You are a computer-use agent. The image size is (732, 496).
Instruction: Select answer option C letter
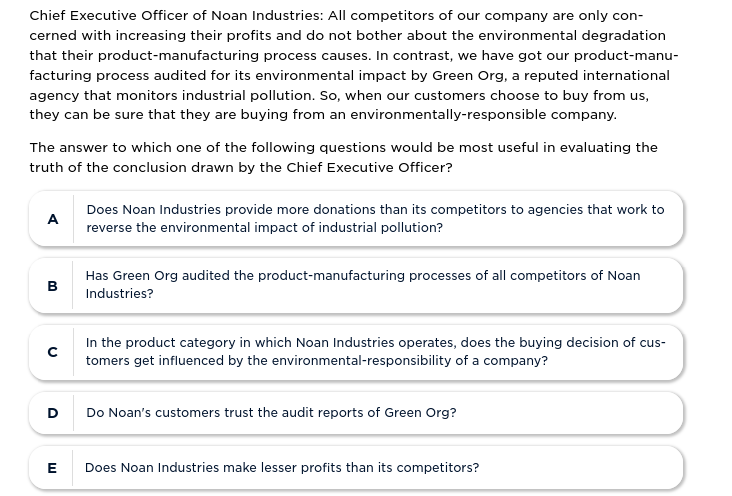coord(53,352)
